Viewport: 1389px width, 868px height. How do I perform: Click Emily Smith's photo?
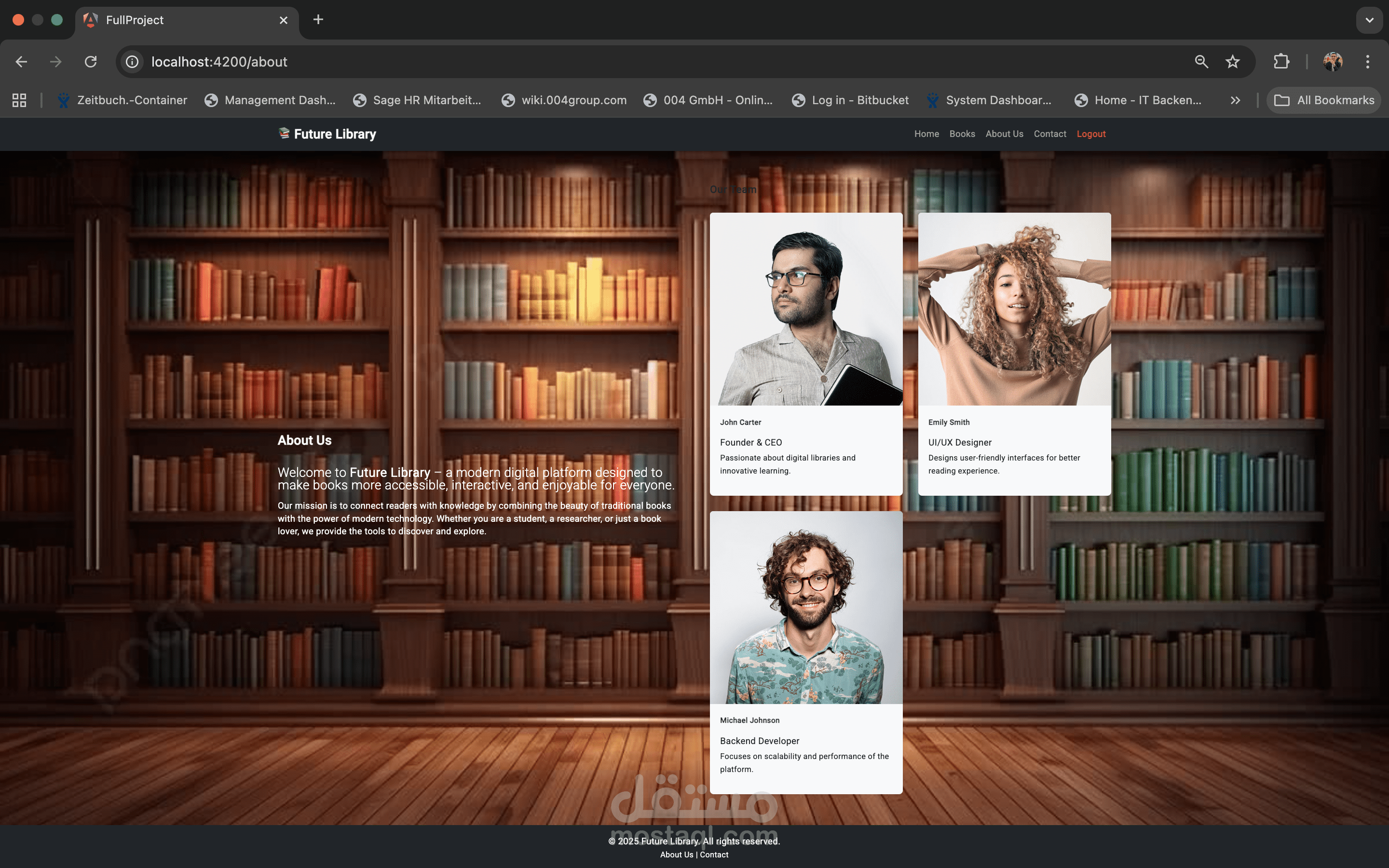point(1014,309)
